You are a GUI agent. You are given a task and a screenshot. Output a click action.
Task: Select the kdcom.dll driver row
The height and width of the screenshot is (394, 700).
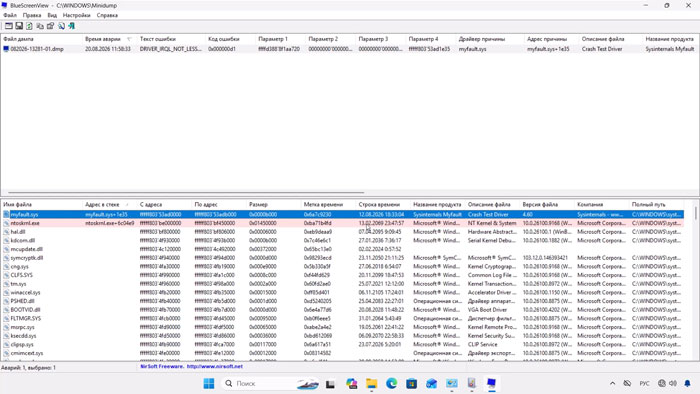click(x=342, y=241)
